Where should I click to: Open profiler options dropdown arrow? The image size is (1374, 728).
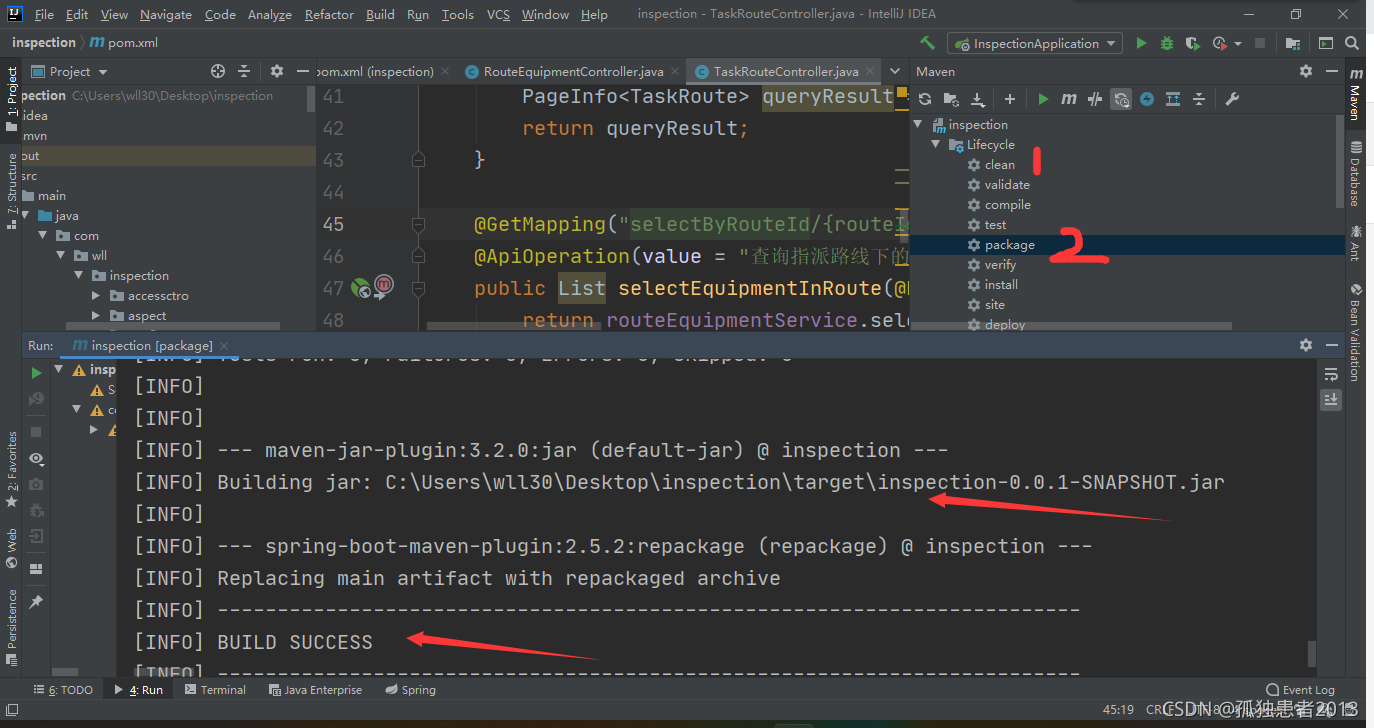1238,44
